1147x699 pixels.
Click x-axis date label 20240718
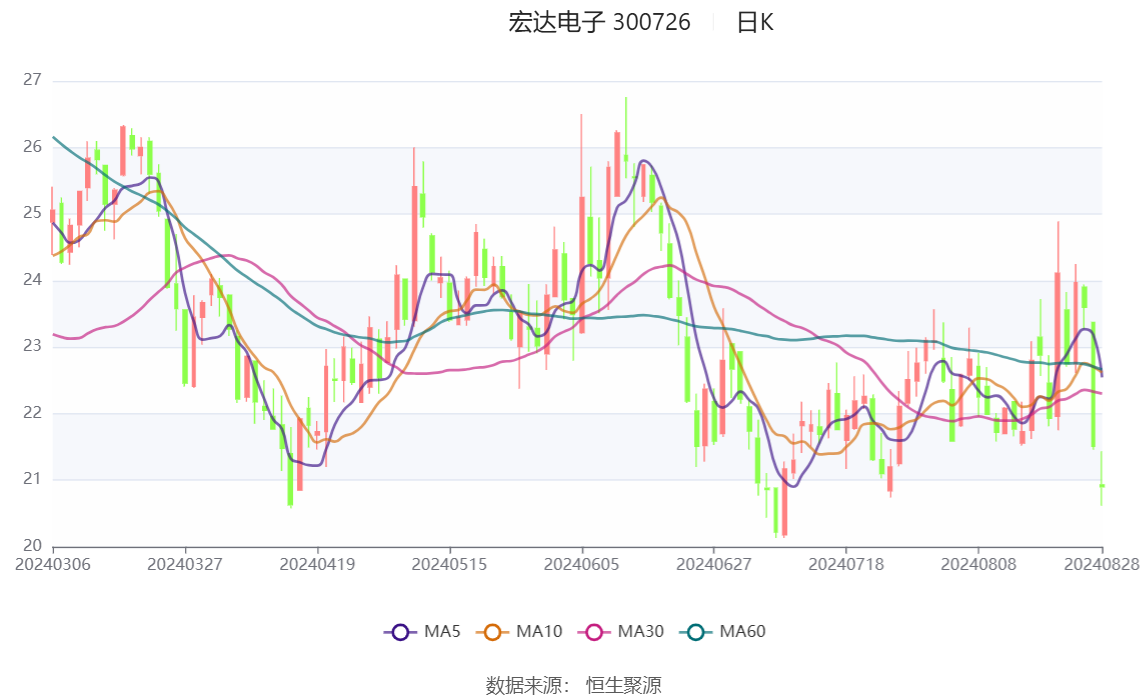pyautogui.click(x=846, y=564)
